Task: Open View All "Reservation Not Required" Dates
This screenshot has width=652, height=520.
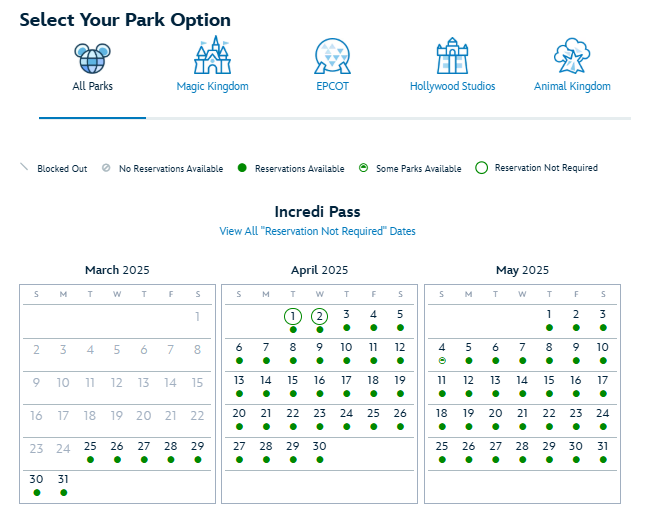Action: [317, 231]
